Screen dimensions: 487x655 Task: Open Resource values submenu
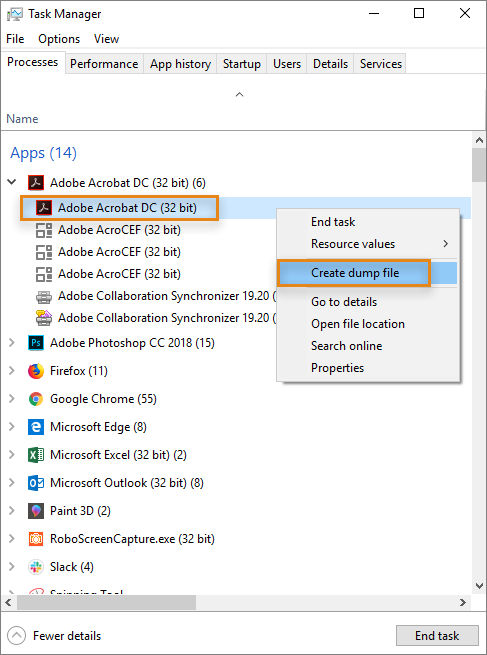tap(368, 244)
